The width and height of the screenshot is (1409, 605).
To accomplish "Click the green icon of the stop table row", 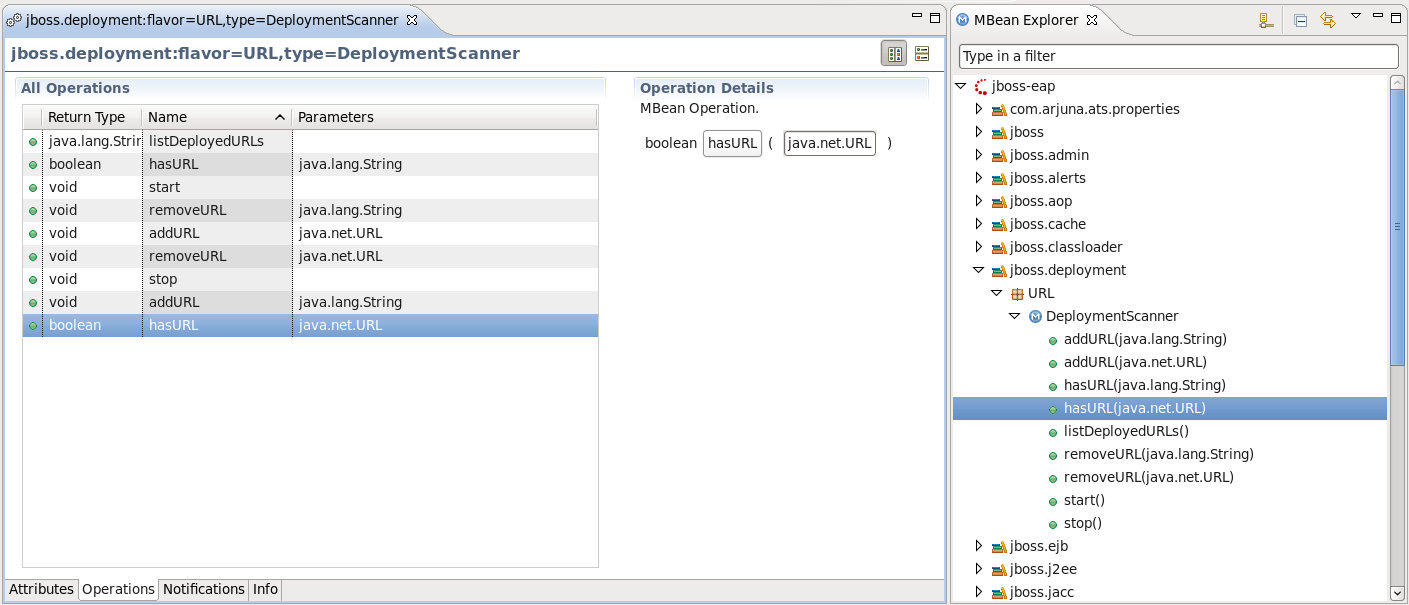I will [33, 280].
